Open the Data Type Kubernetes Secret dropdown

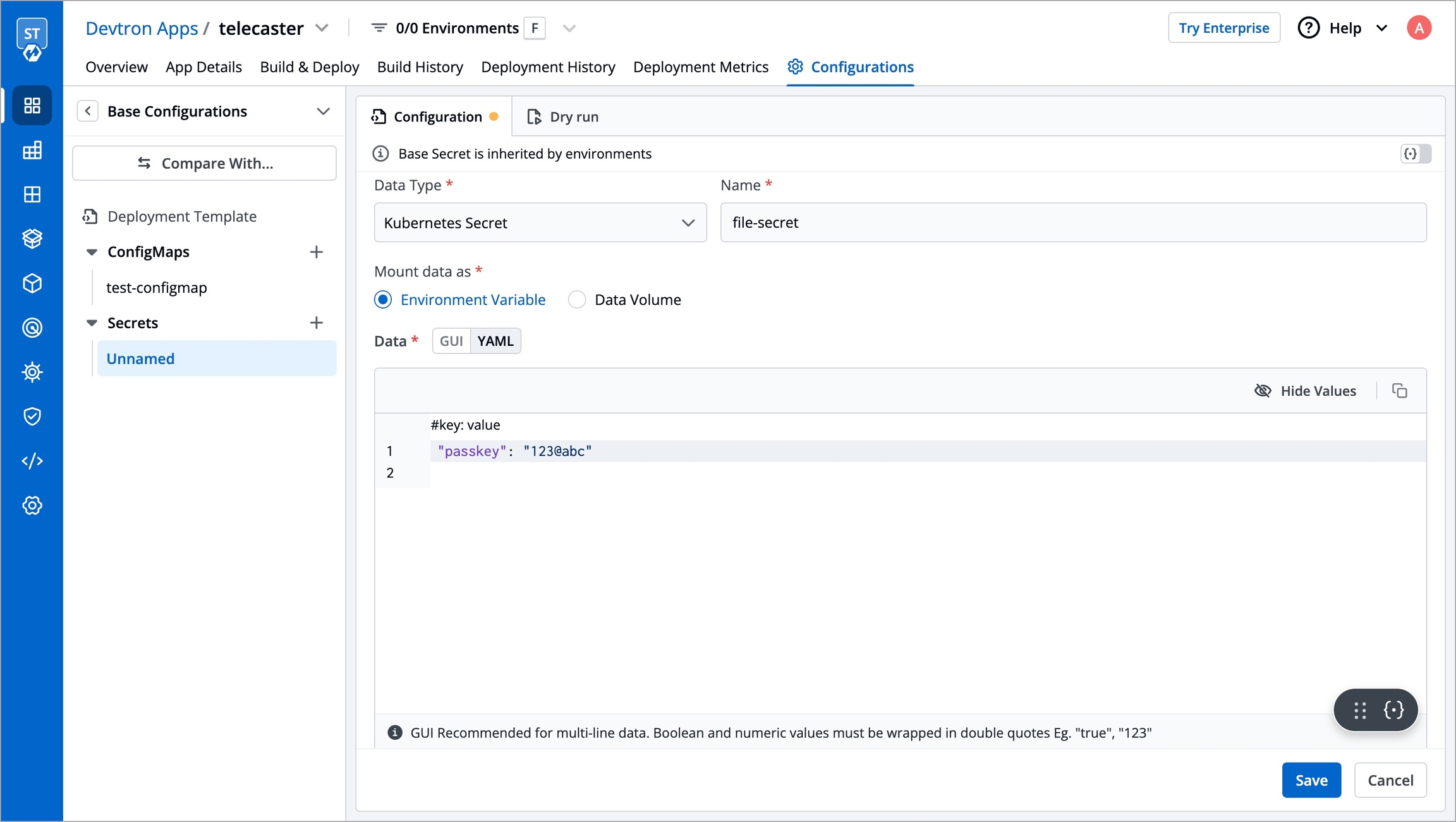pyautogui.click(x=540, y=223)
